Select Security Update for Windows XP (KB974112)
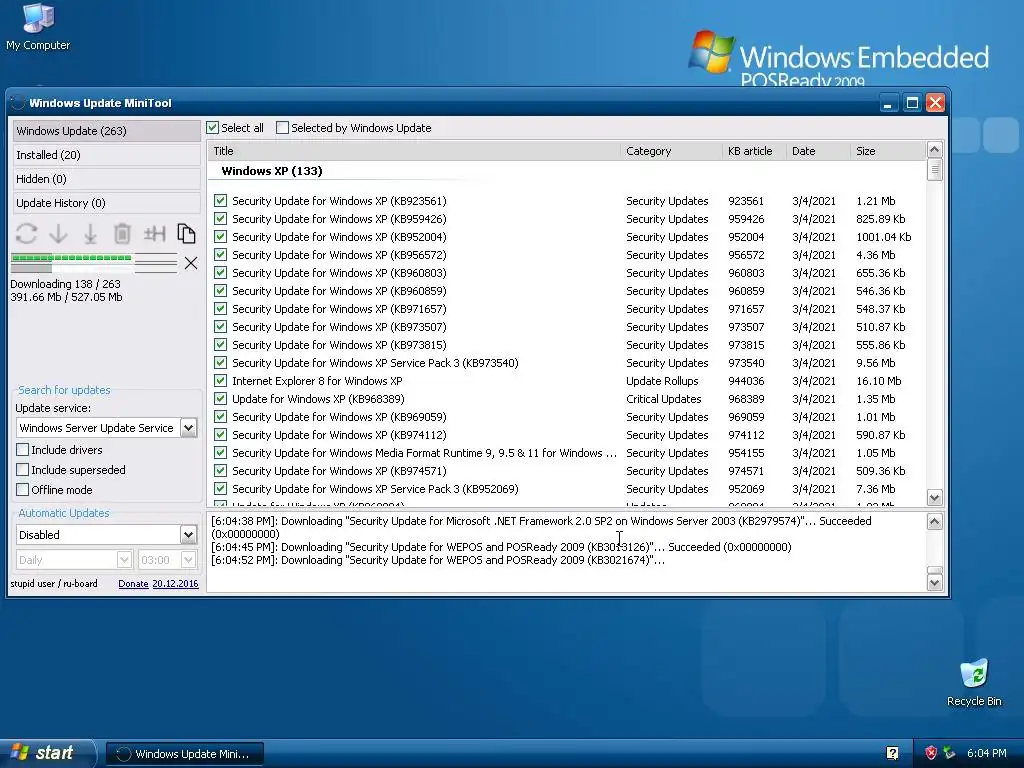1024x768 pixels. coord(567,435)
